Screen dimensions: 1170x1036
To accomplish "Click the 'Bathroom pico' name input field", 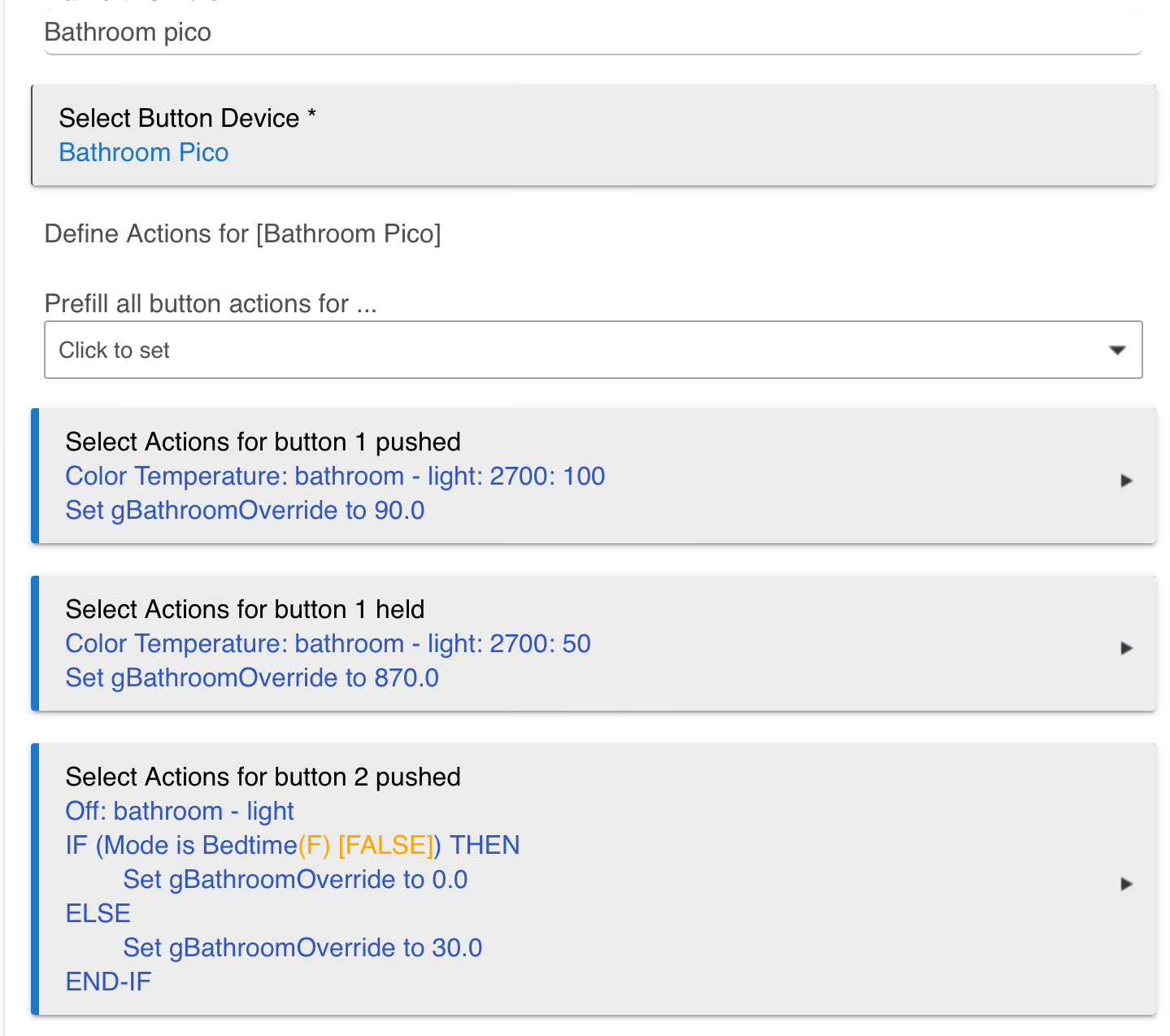I will point(593,33).
